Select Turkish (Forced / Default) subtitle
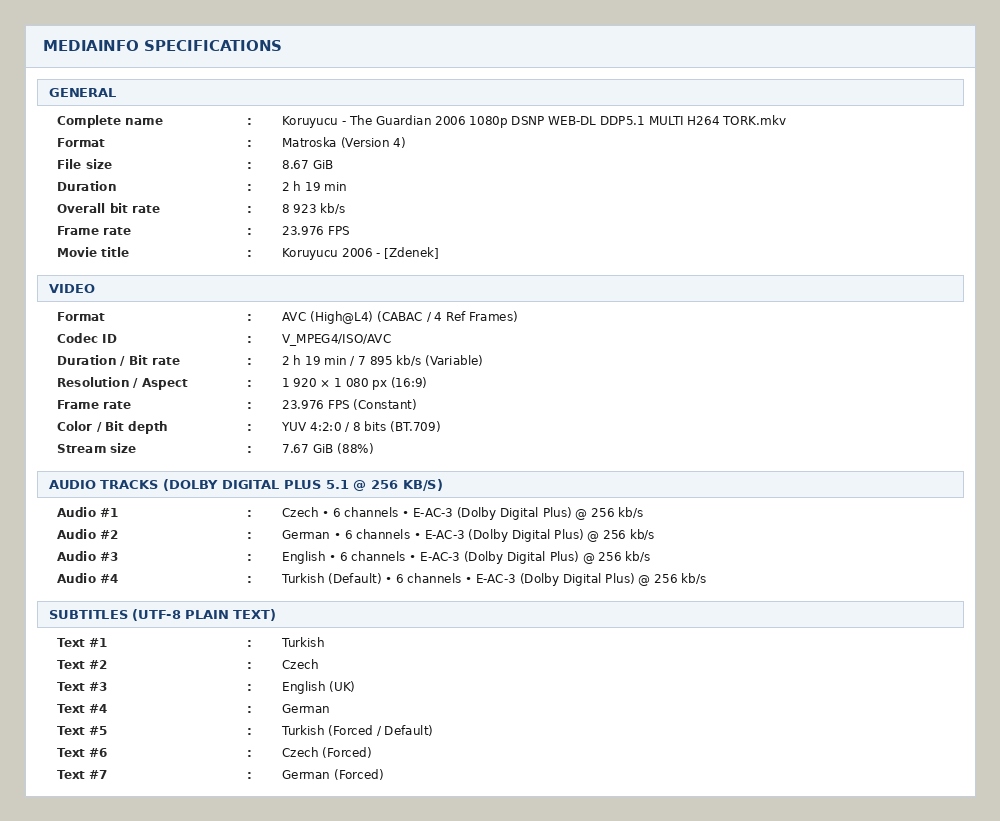 [357, 730]
